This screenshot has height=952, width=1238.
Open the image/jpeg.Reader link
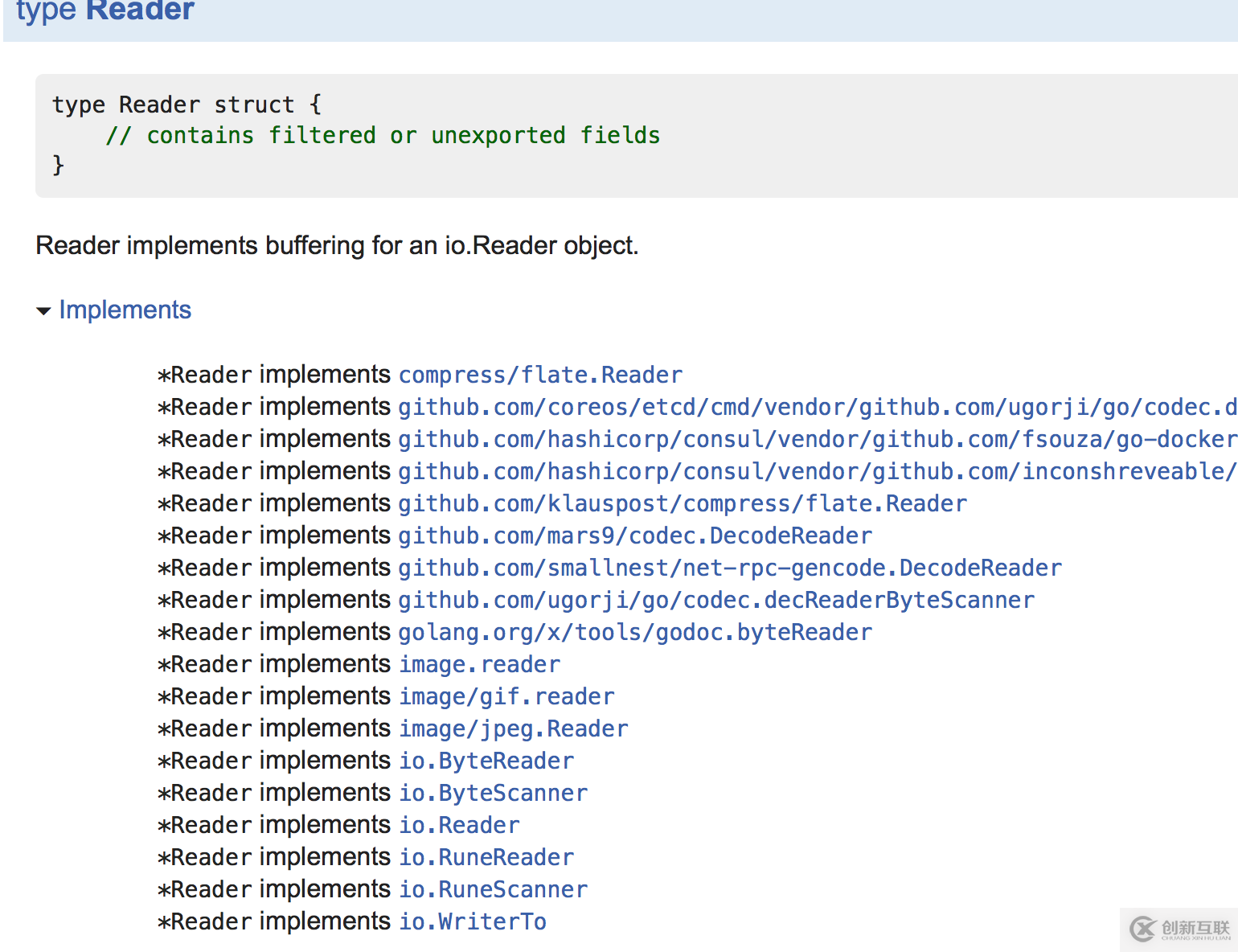coord(514,728)
